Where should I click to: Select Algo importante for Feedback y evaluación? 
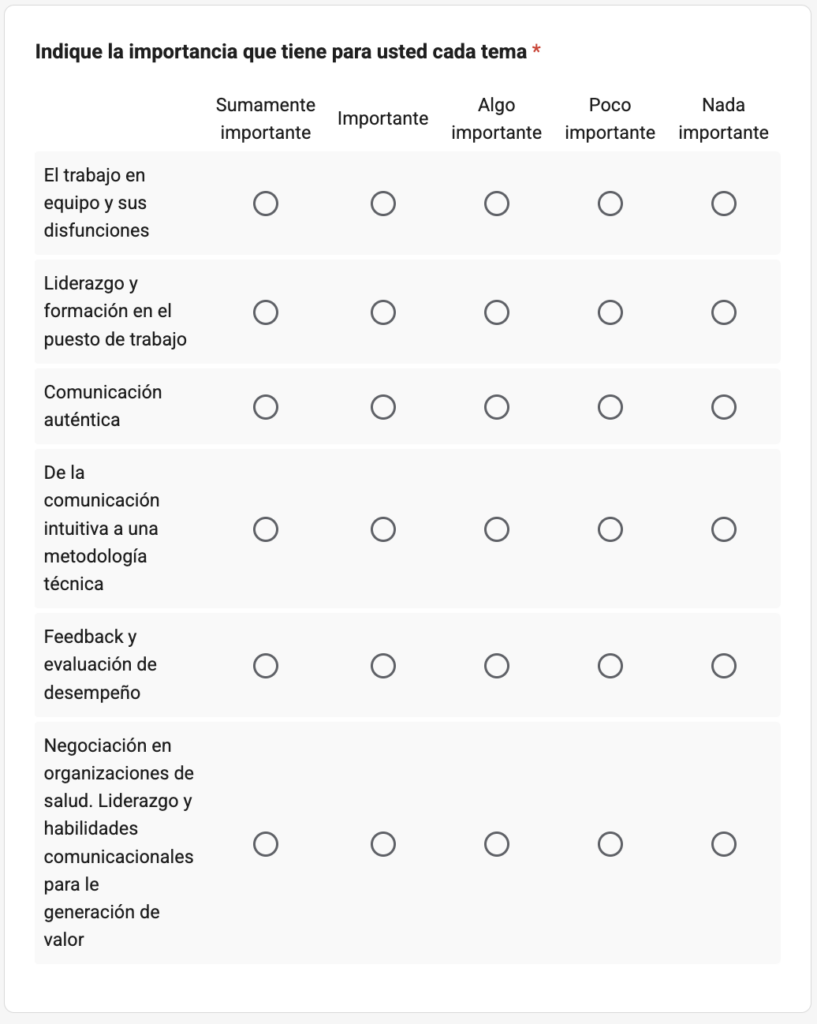(x=496, y=665)
